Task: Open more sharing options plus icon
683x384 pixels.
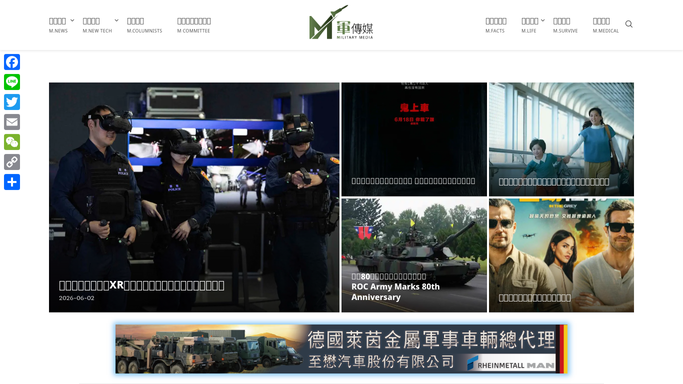Action: pos(12,182)
